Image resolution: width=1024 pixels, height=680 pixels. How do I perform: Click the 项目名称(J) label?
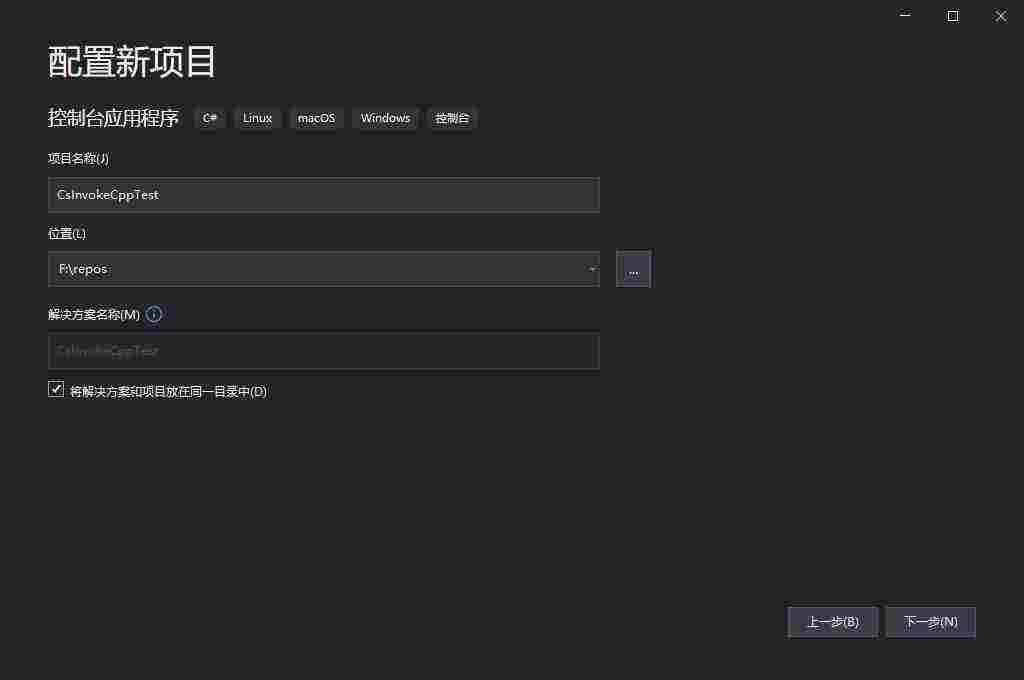point(78,159)
